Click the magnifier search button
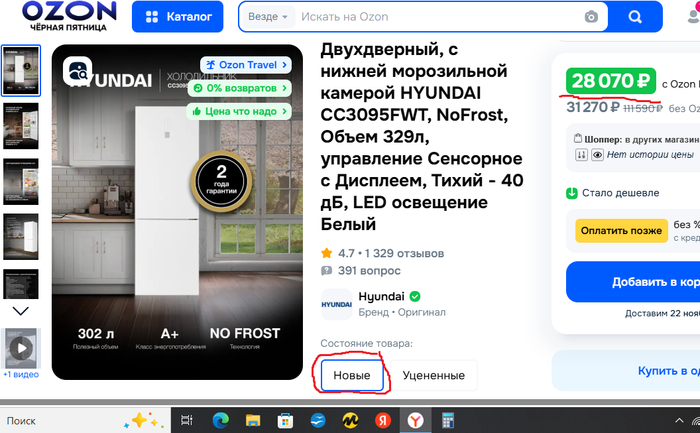The width and height of the screenshot is (700, 433). tap(635, 17)
